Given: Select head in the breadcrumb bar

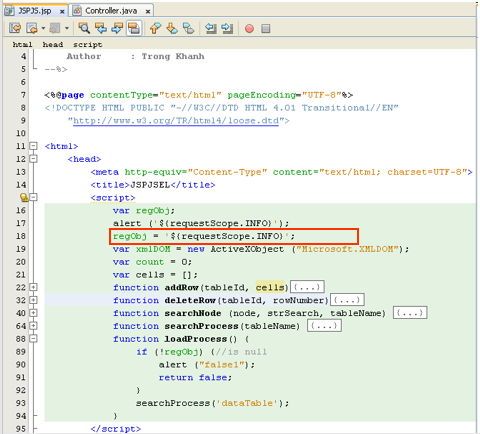Looking at the screenshot, I should [53, 44].
